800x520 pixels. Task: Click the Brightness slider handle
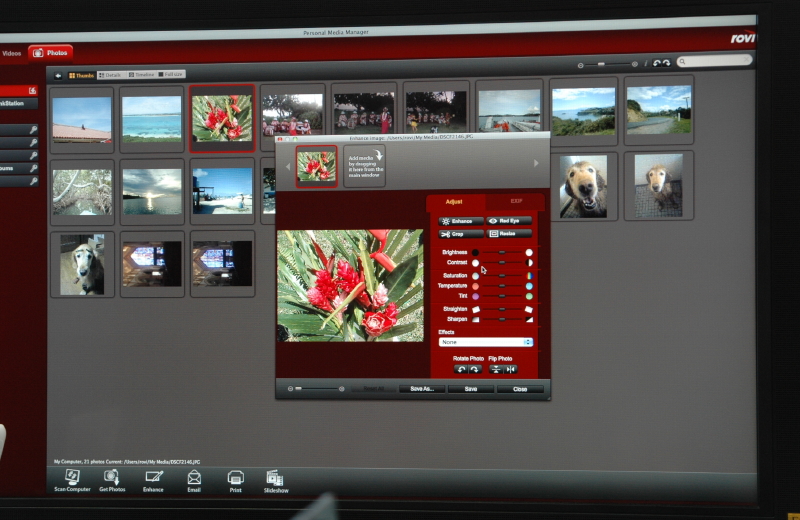pyautogui.click(x=502, y=252)
